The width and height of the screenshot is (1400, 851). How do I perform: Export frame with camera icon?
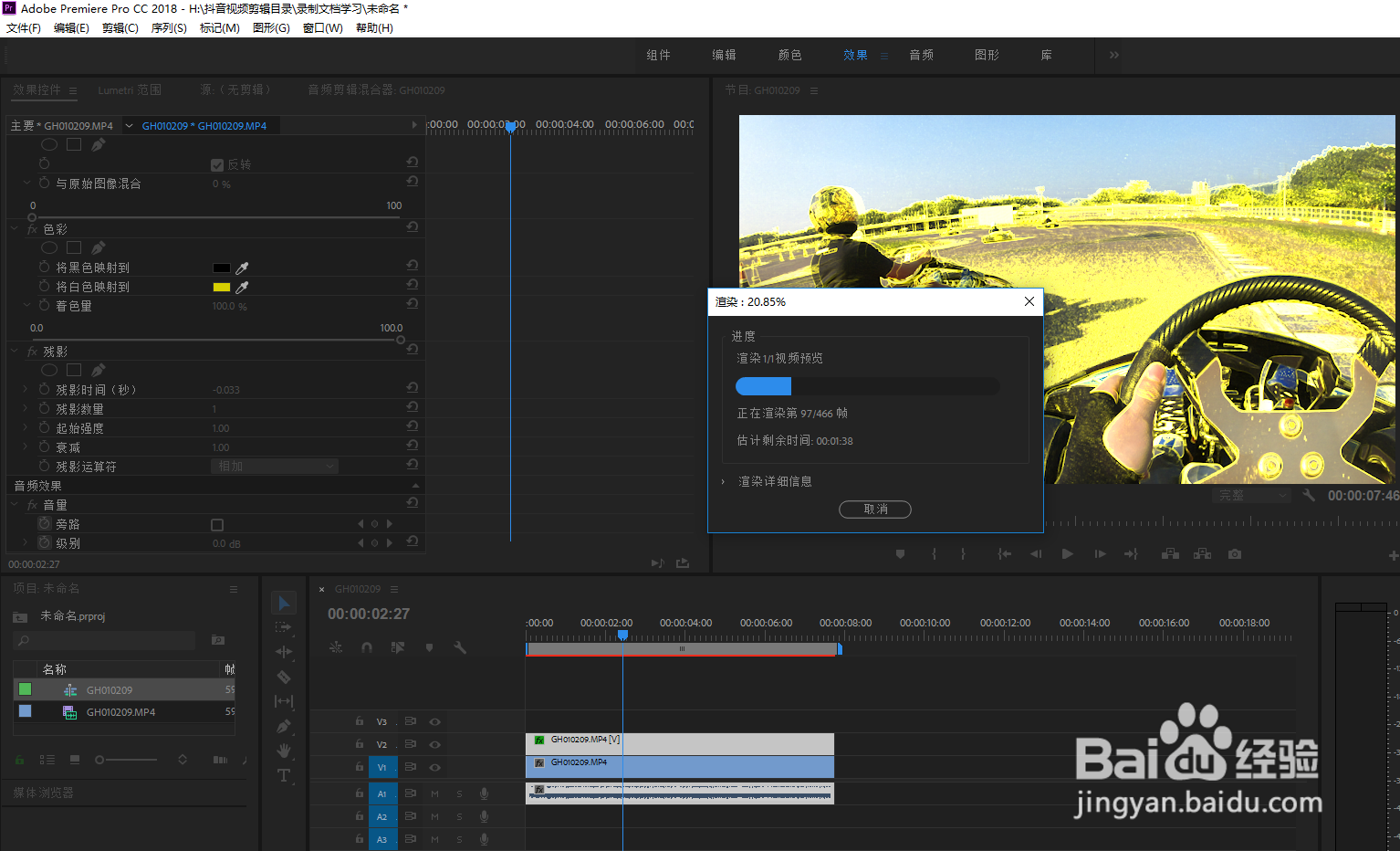[x=1235, y=554]
